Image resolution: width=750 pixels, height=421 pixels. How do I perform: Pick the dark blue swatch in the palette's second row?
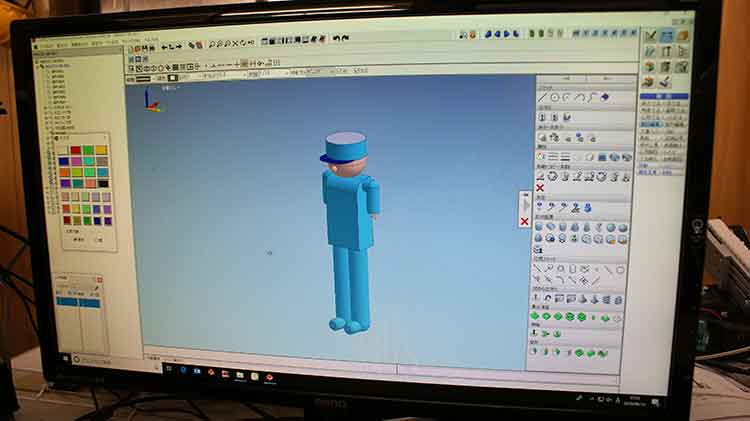click(x=64, y=162)
